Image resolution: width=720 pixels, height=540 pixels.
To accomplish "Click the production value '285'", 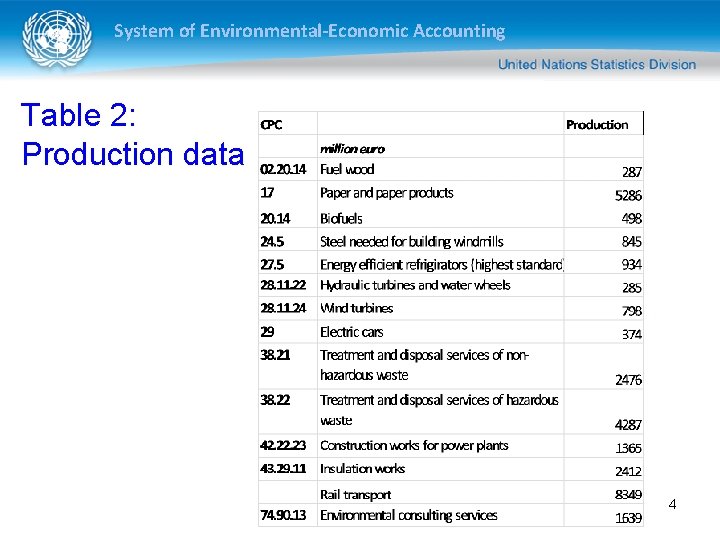I will [632, 288].
